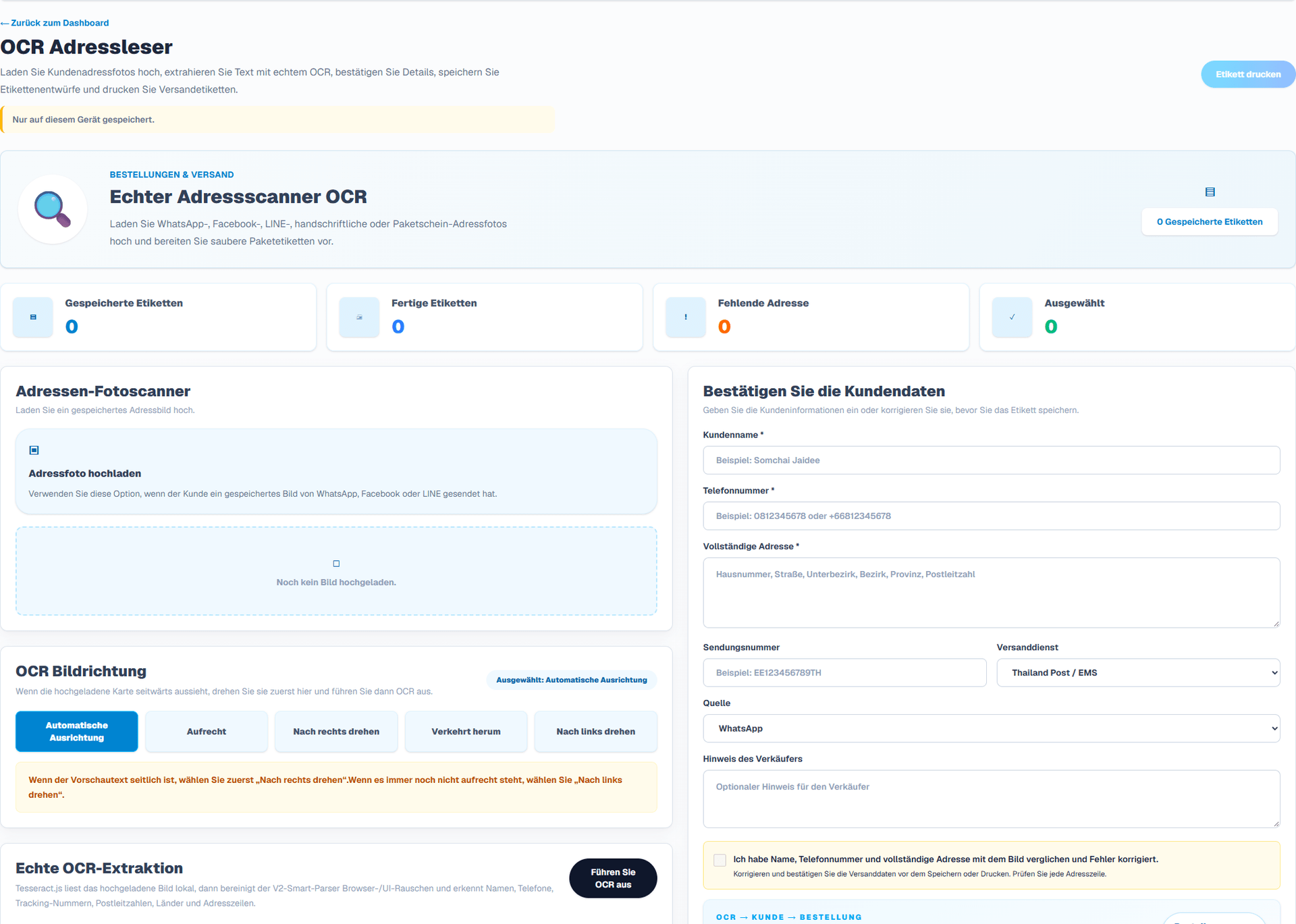Click the Fehlende Adresse exclamation icon

(x=686, y=317)
